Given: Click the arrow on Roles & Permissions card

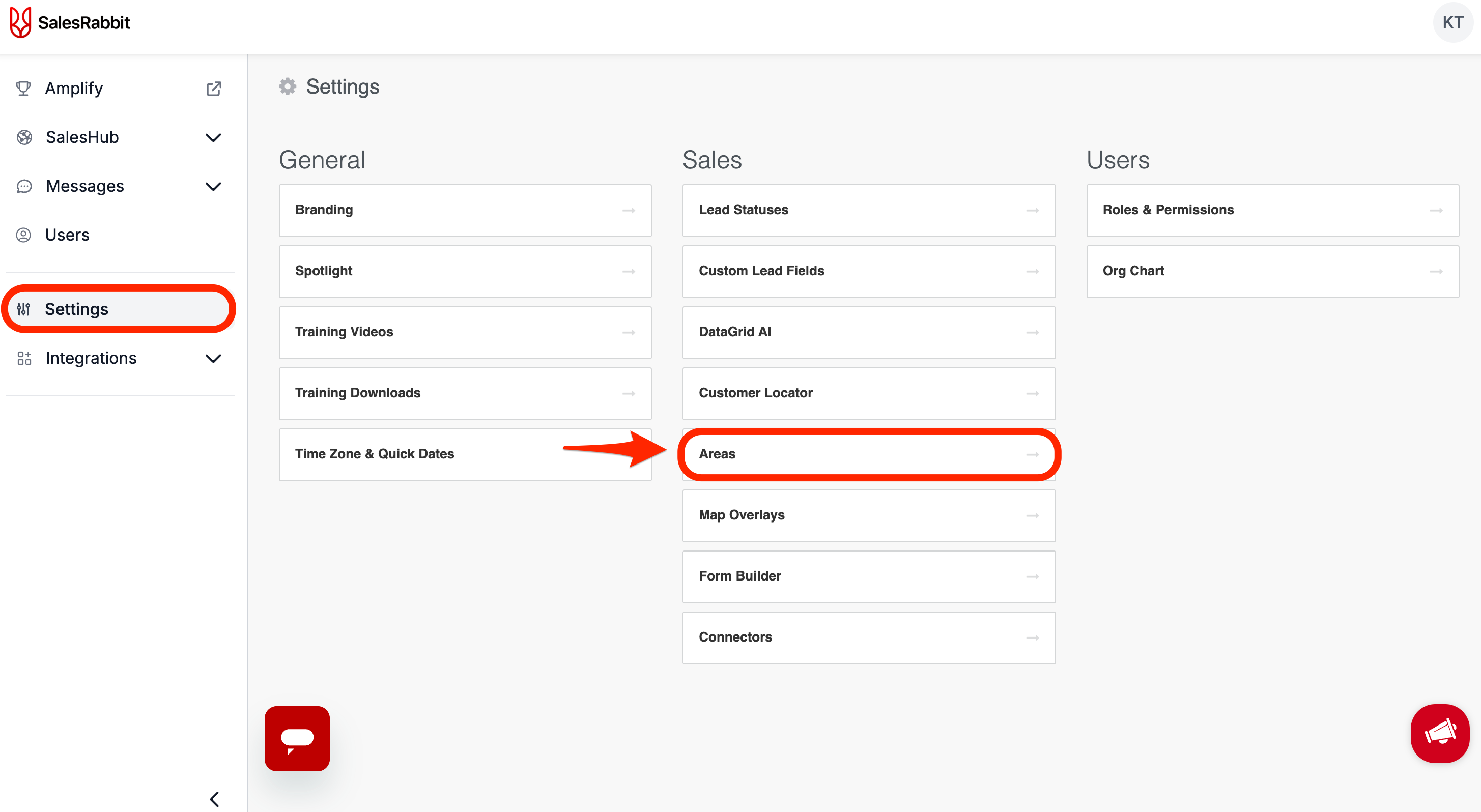Looking at the screenshot, I should pyautogui.click(x=1436, y=210).
